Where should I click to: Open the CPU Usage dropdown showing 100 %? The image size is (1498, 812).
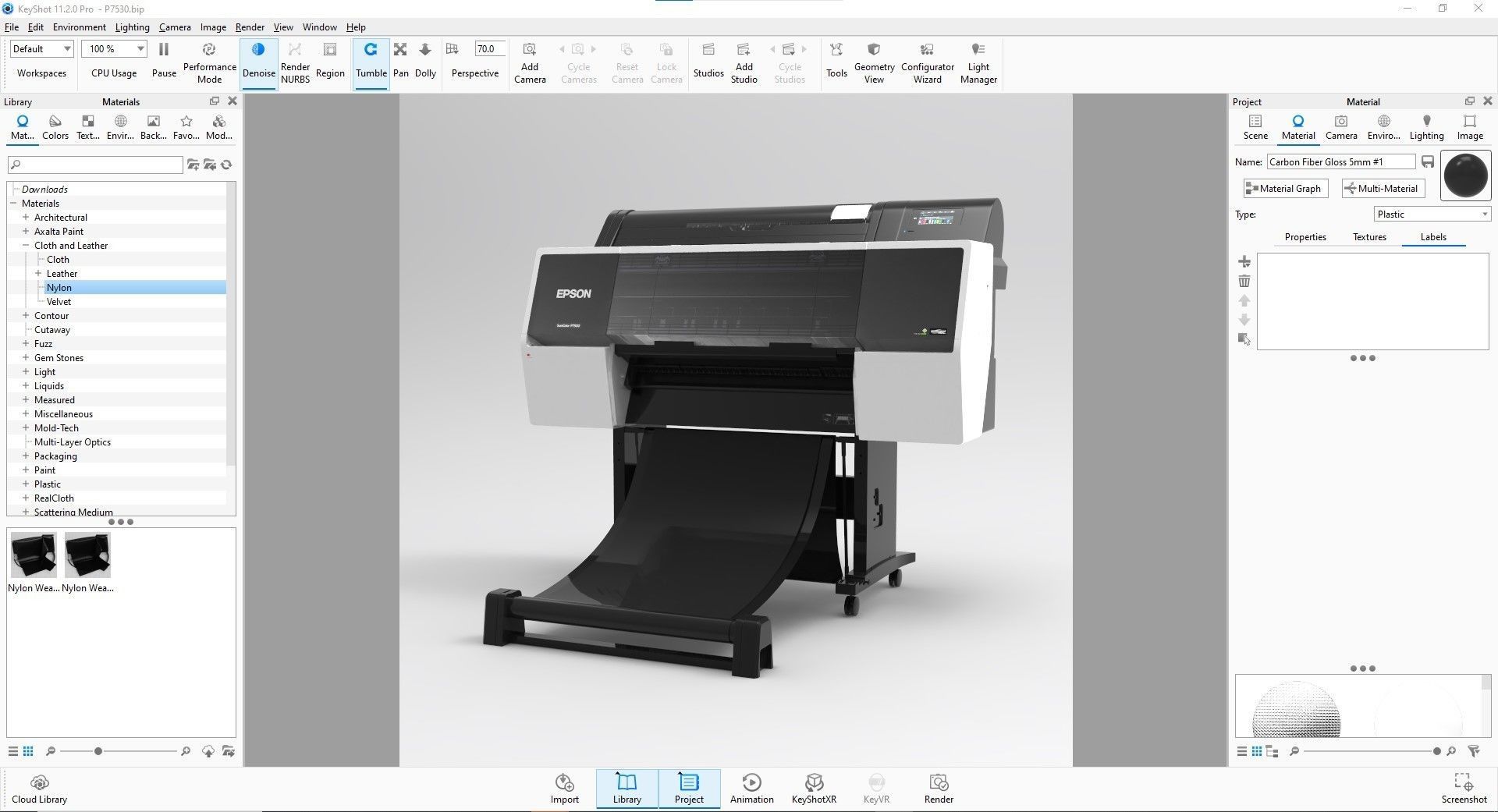115,48
